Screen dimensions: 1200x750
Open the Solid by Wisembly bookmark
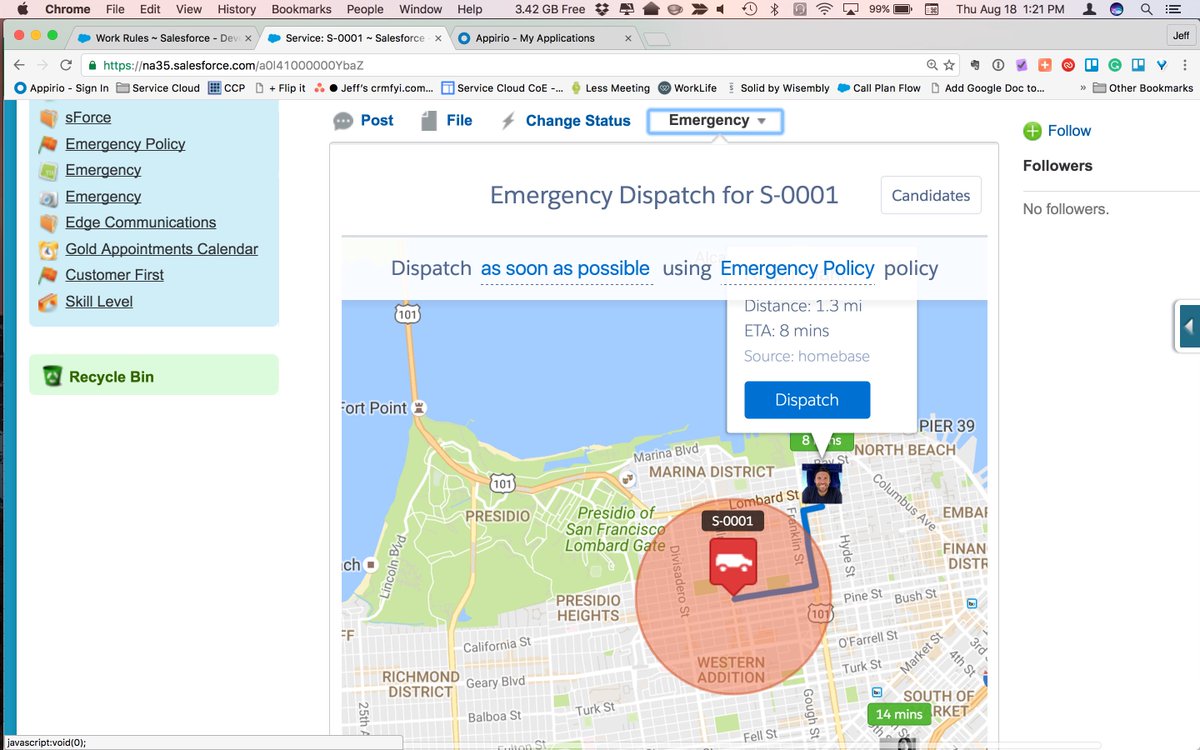[779, 88]
